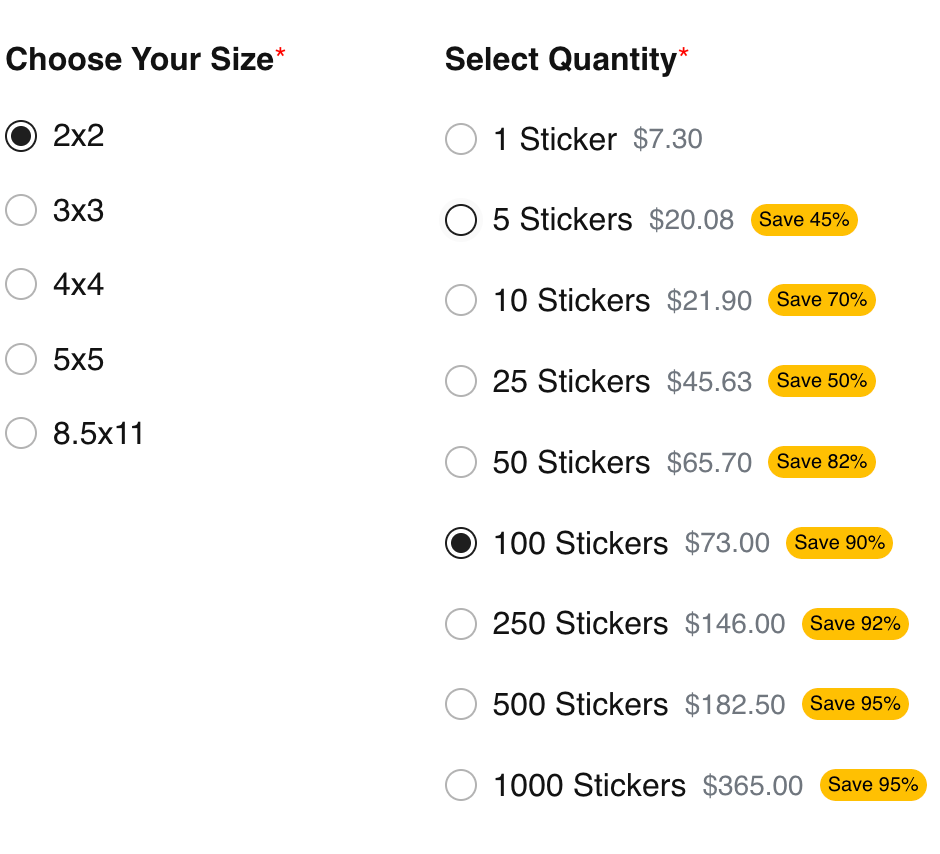The image size is (940, 854).
Task: Click the Save 92% badge
Action: coord(855,624)
